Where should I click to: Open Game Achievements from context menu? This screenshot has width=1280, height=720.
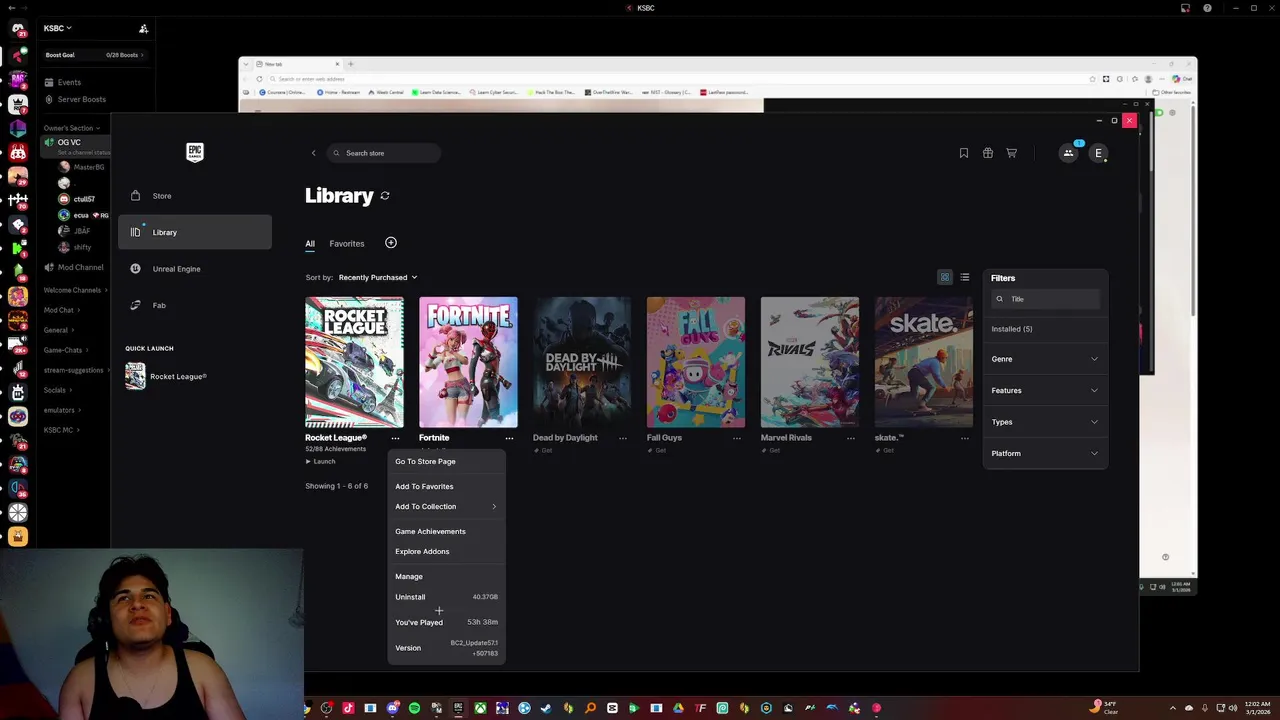pyautogui.click(x=446, y=532)
